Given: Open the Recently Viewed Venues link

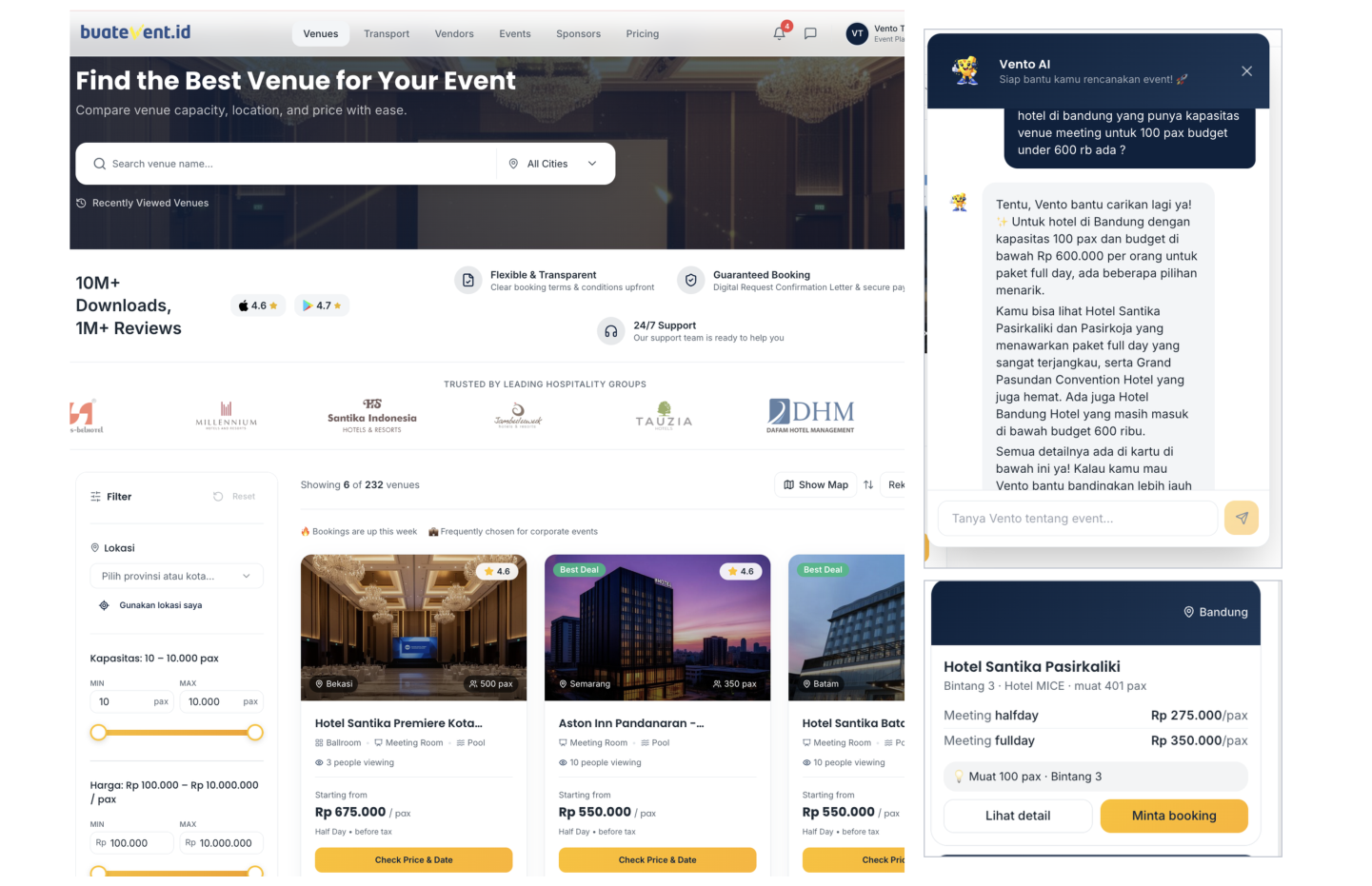Looking at the screenshot, I should [x=150, y=203].
